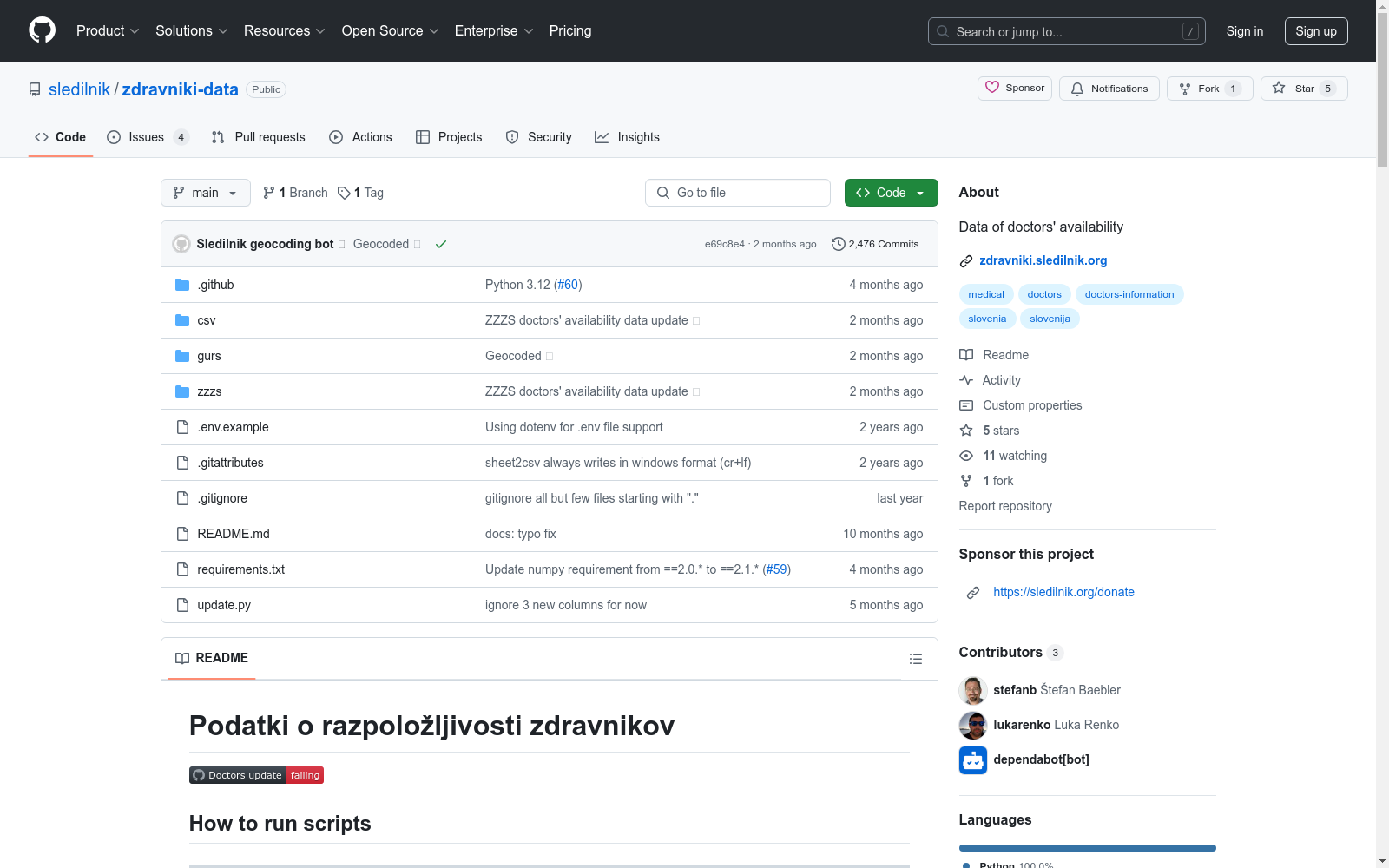The height and width of the screenshot is (868, 1389).
Task: Click the update.py file icon
Action: tap(182, 605)
